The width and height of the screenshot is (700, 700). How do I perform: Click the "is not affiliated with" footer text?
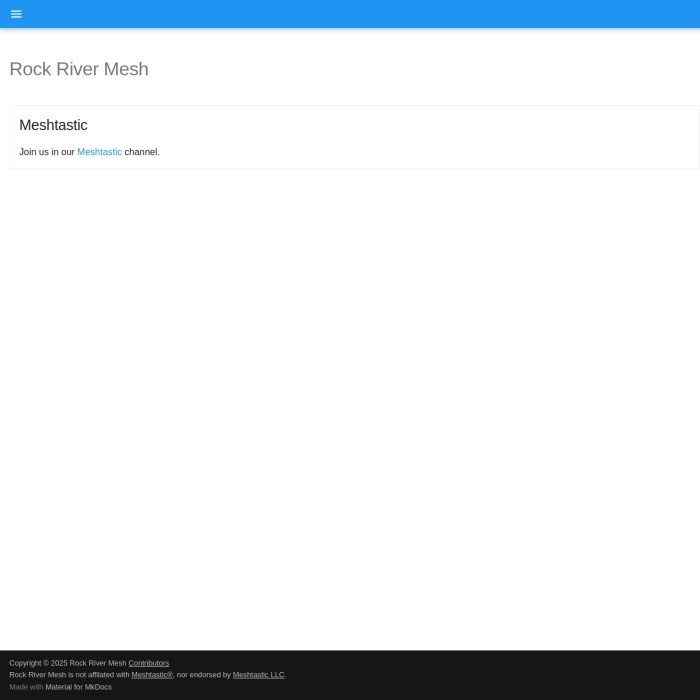tap(99, 675)
